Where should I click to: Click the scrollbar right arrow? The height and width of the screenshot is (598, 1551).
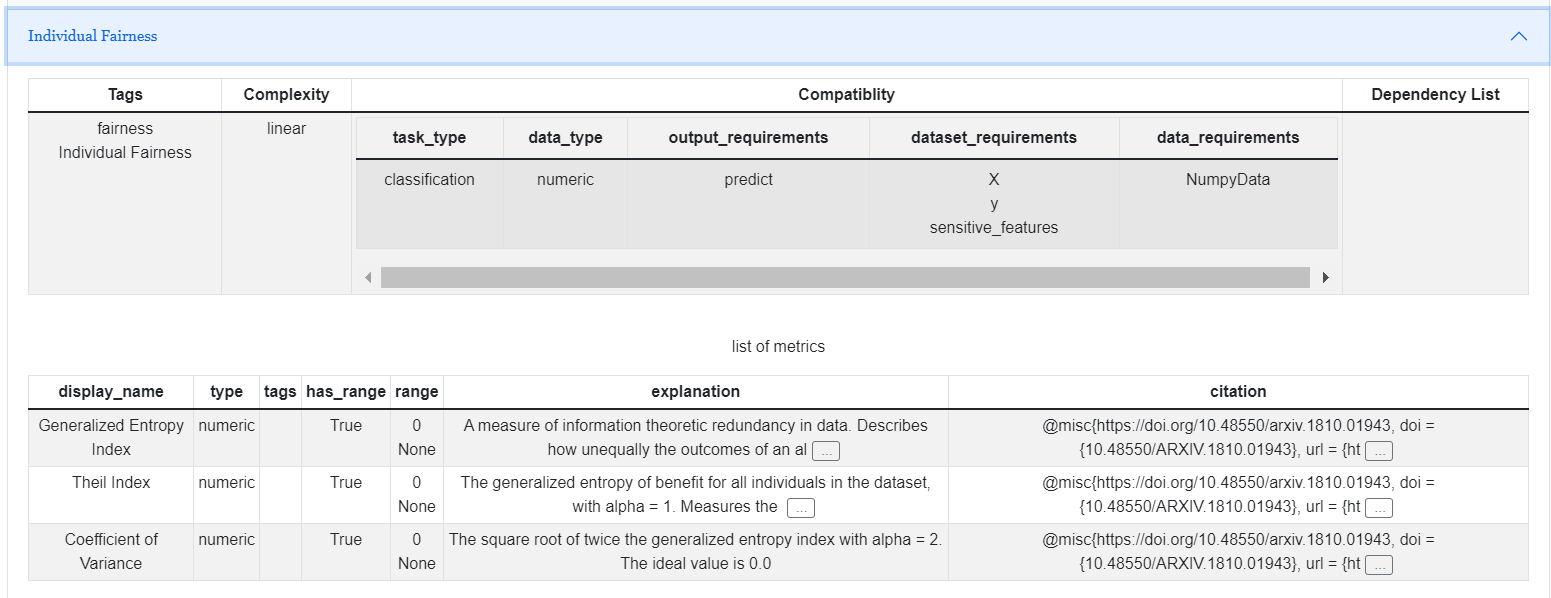point(1326,277)
